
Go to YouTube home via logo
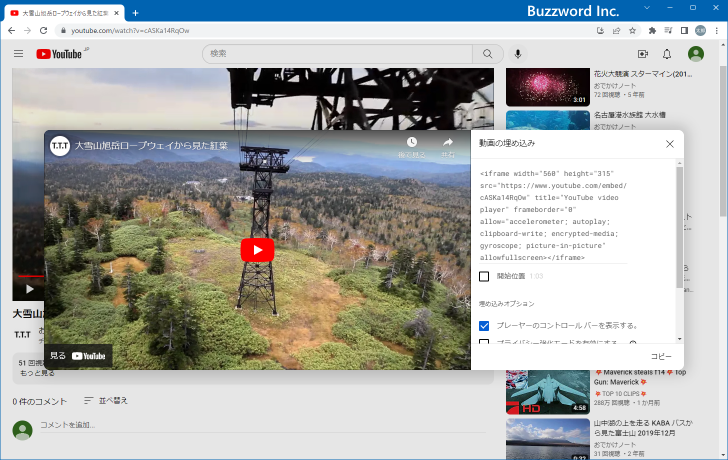coord(59,54)
